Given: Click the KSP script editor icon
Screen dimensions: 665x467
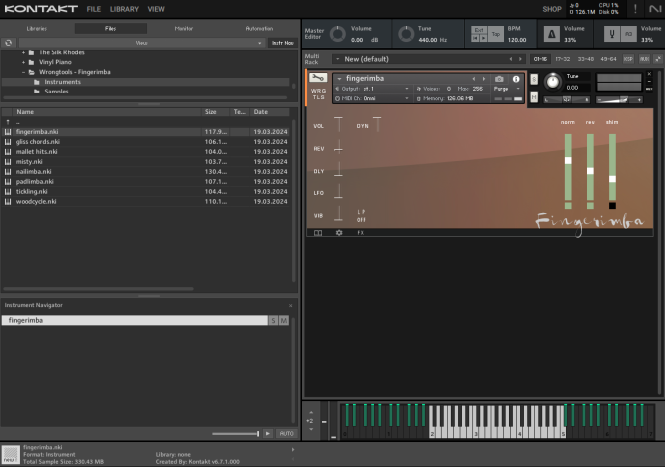Looking at the screenshot, I should 628,59.
